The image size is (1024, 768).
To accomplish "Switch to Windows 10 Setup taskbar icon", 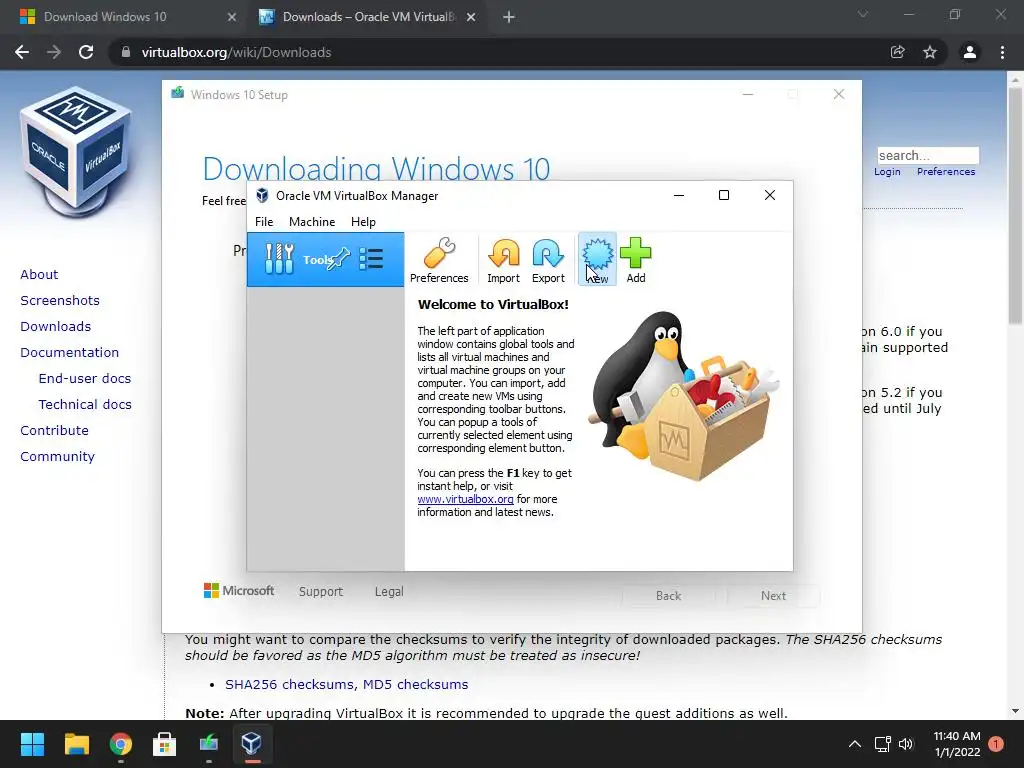I will click(209, 744).
